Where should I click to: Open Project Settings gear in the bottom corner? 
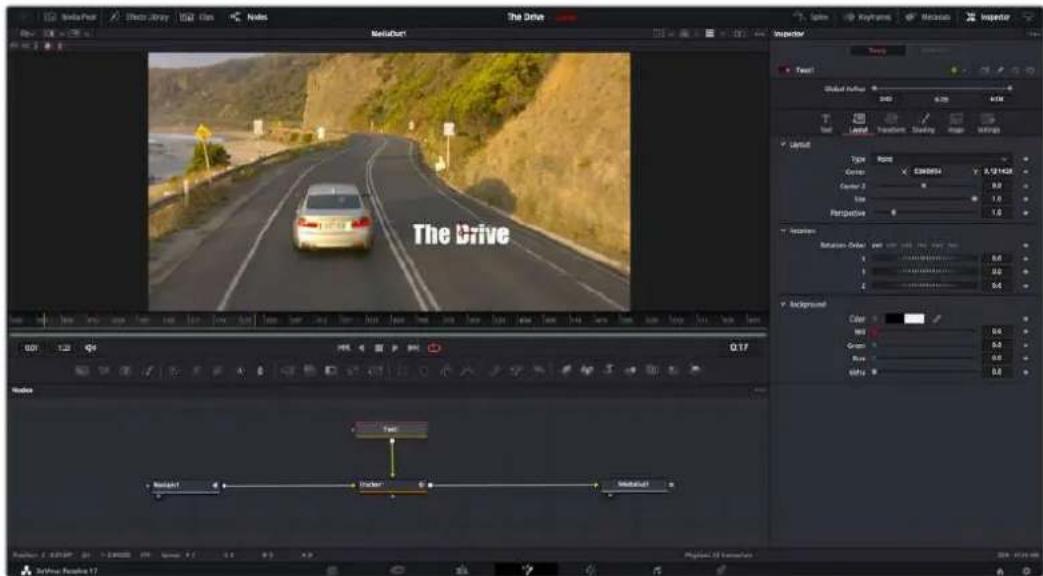coord(1024,570)
